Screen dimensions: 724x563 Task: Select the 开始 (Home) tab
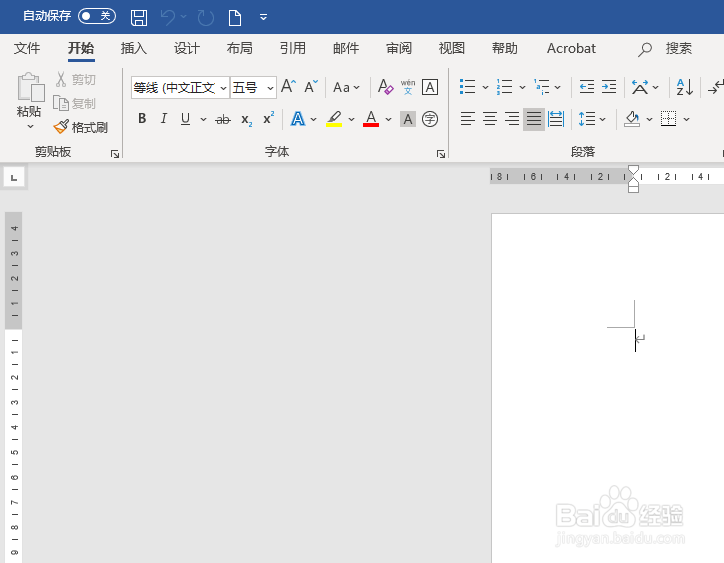pos(81,48)
